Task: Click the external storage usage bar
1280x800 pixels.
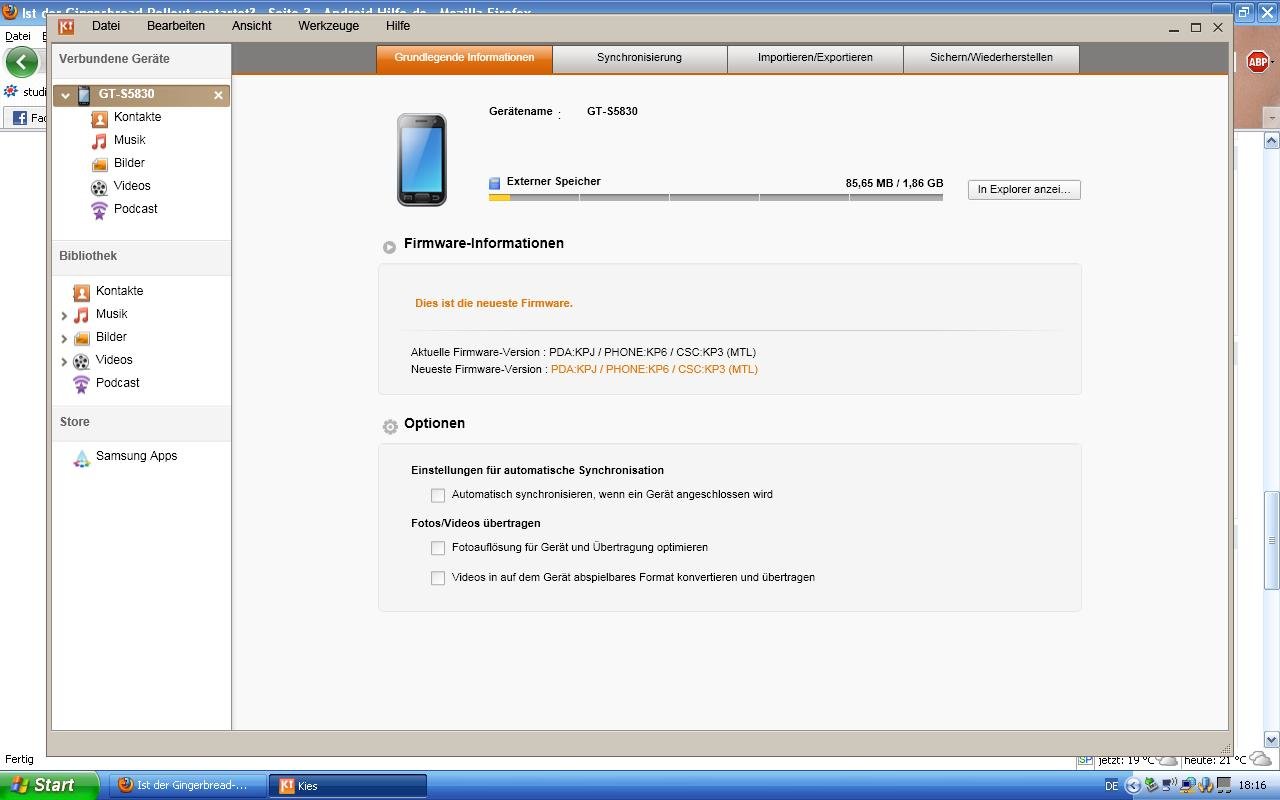Action: click(716, 198)
